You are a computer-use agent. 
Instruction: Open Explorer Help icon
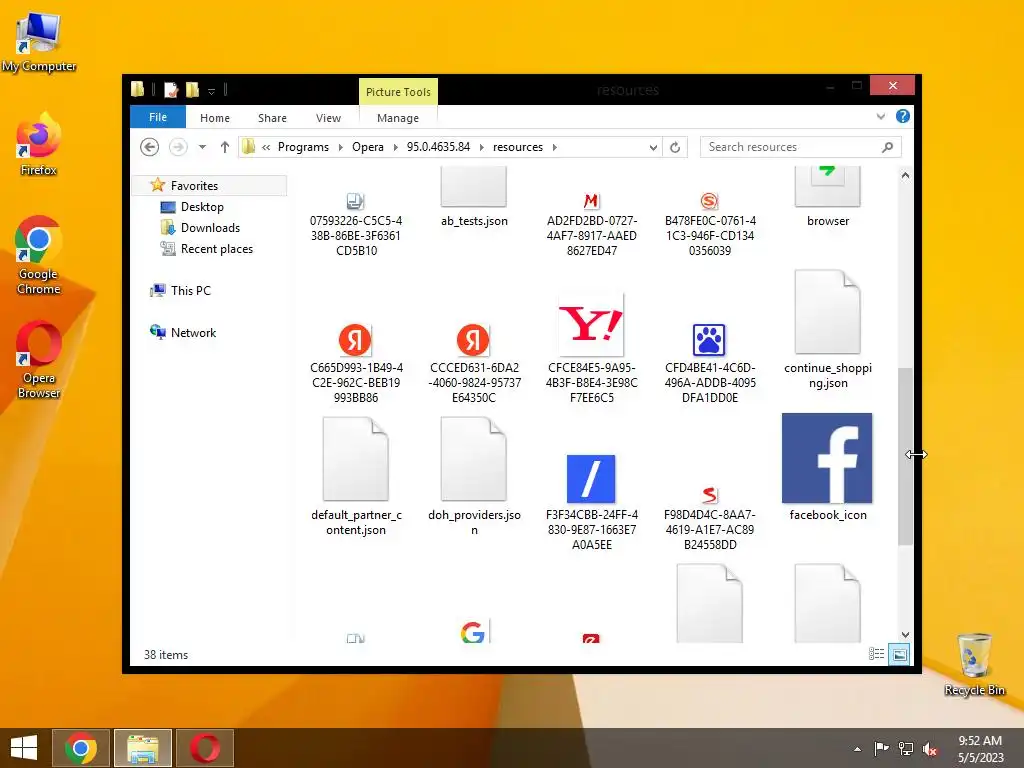(x=903, y=116)
